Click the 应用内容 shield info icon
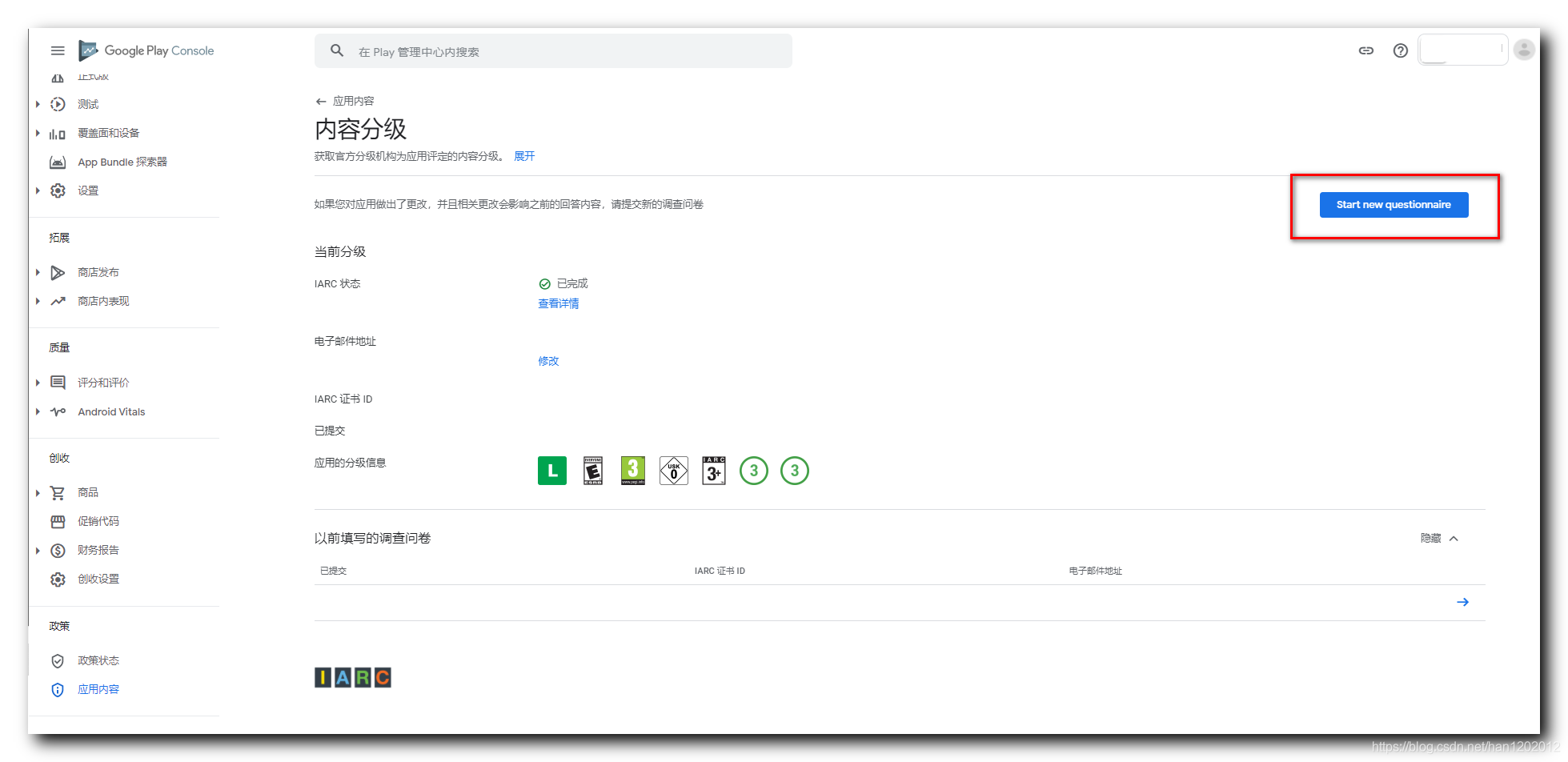Image resolution: width=1568 pixels, height=762 pixels. 58,690
